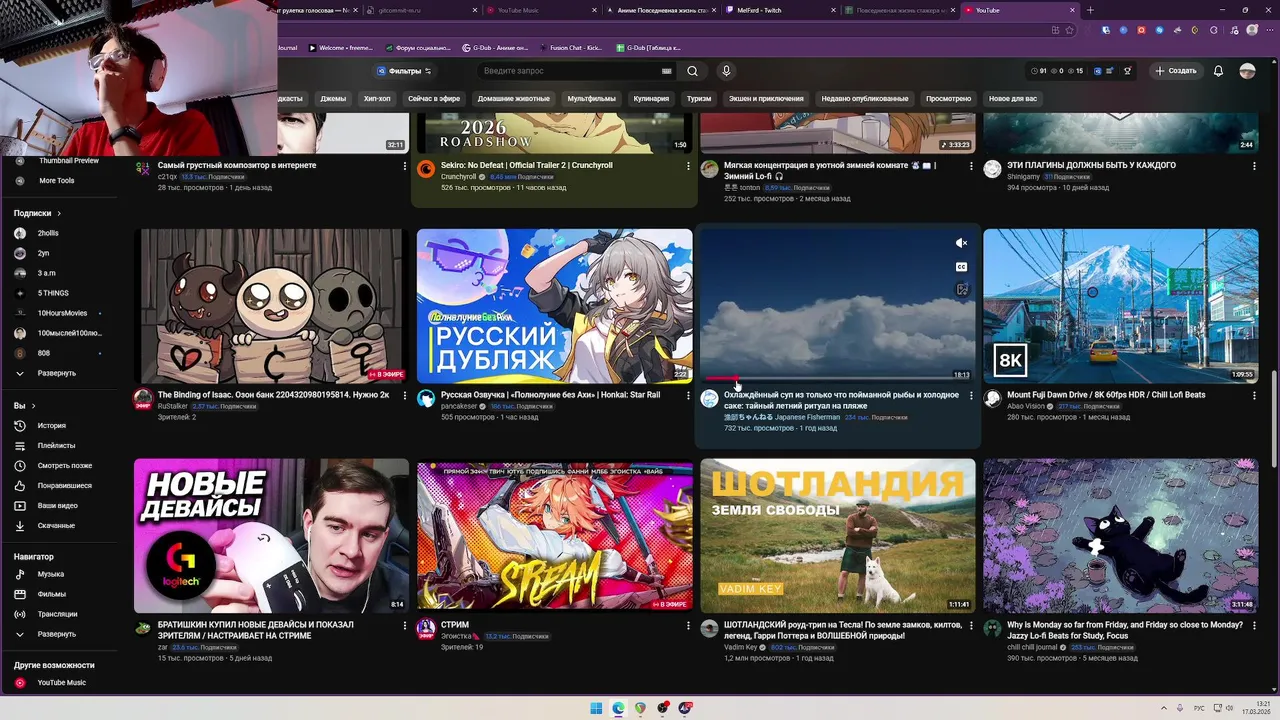Click the Создать button
This screenshot has height=720, width=1280.
(x=1175, y=71)
